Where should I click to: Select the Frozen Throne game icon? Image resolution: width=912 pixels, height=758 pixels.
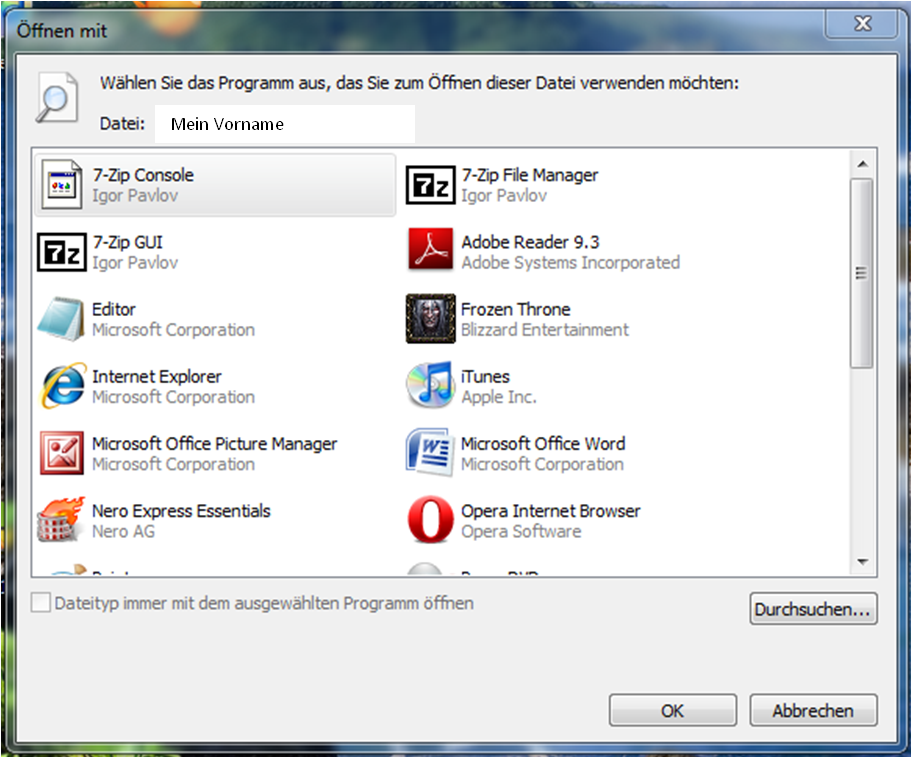(x=430, y=319)
